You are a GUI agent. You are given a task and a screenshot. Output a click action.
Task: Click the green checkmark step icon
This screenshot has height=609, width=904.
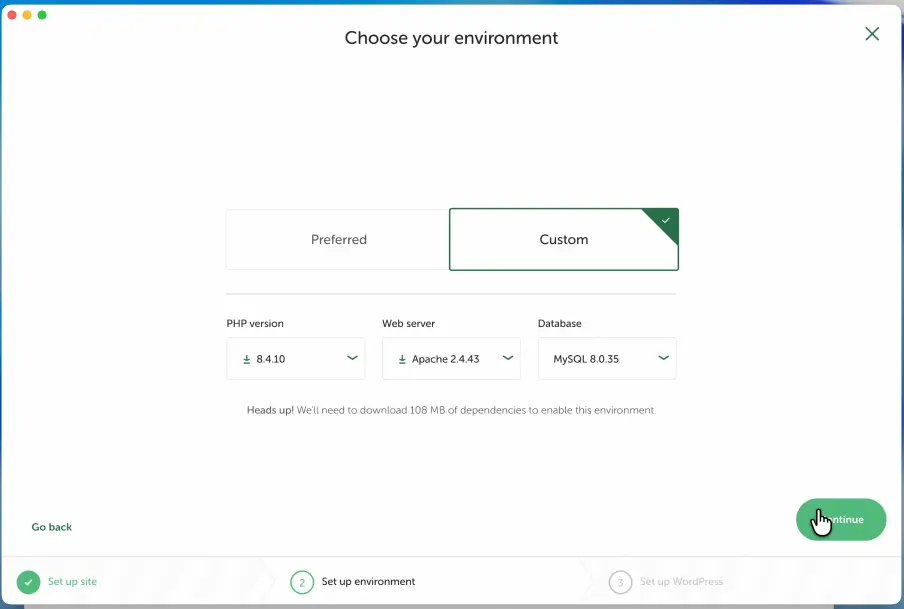pos(28,582)
